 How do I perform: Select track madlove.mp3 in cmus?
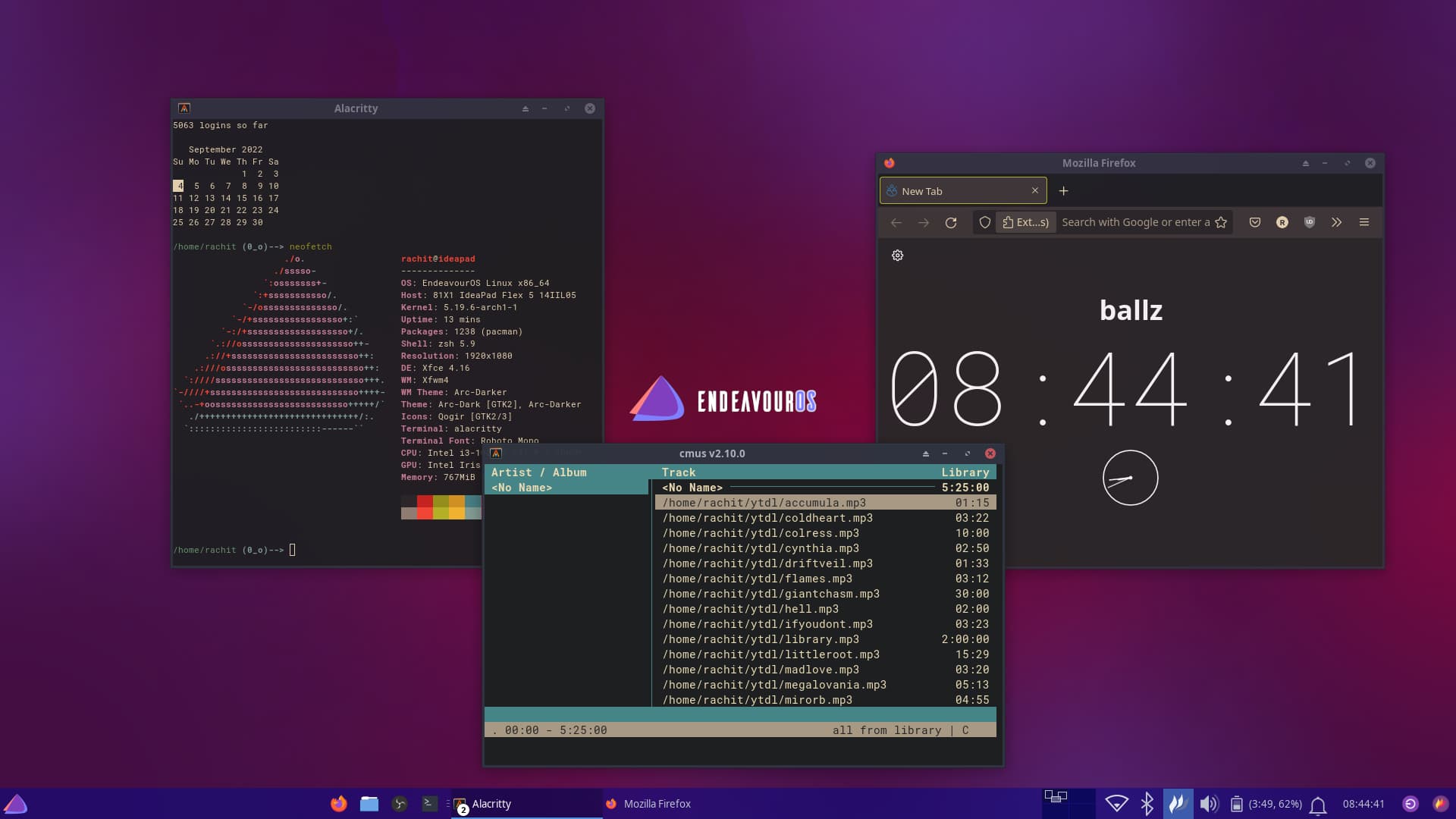(x=825, y=670)
